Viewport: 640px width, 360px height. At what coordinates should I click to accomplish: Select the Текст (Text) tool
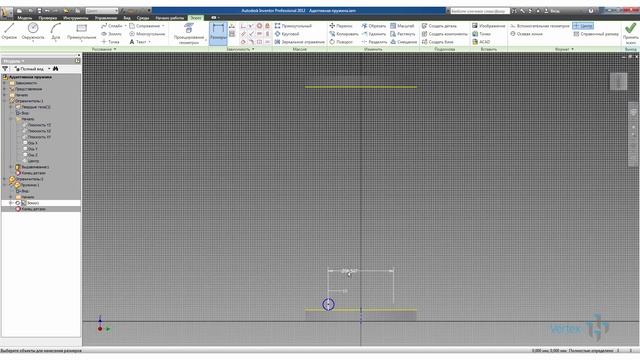pos(138,42)
